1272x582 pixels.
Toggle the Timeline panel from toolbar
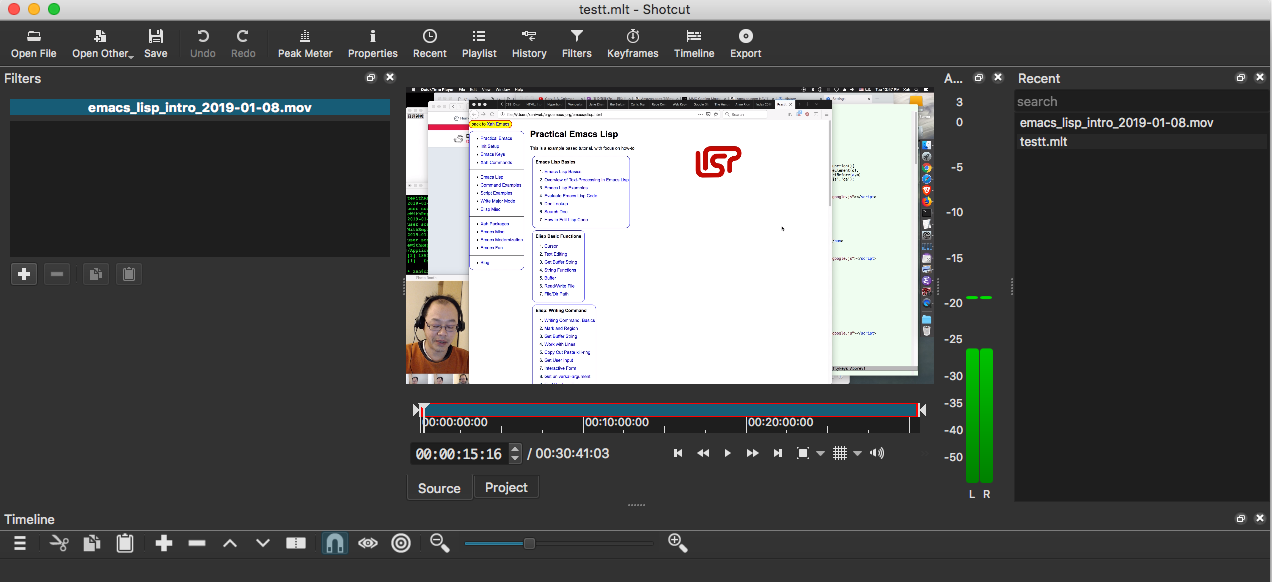[x=694, y=43]
